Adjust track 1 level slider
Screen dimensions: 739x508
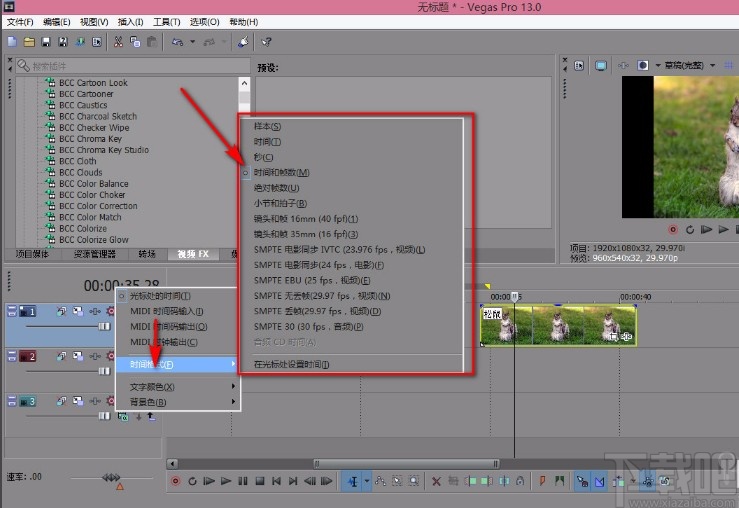pyautogui.click(x=102, y=326)
